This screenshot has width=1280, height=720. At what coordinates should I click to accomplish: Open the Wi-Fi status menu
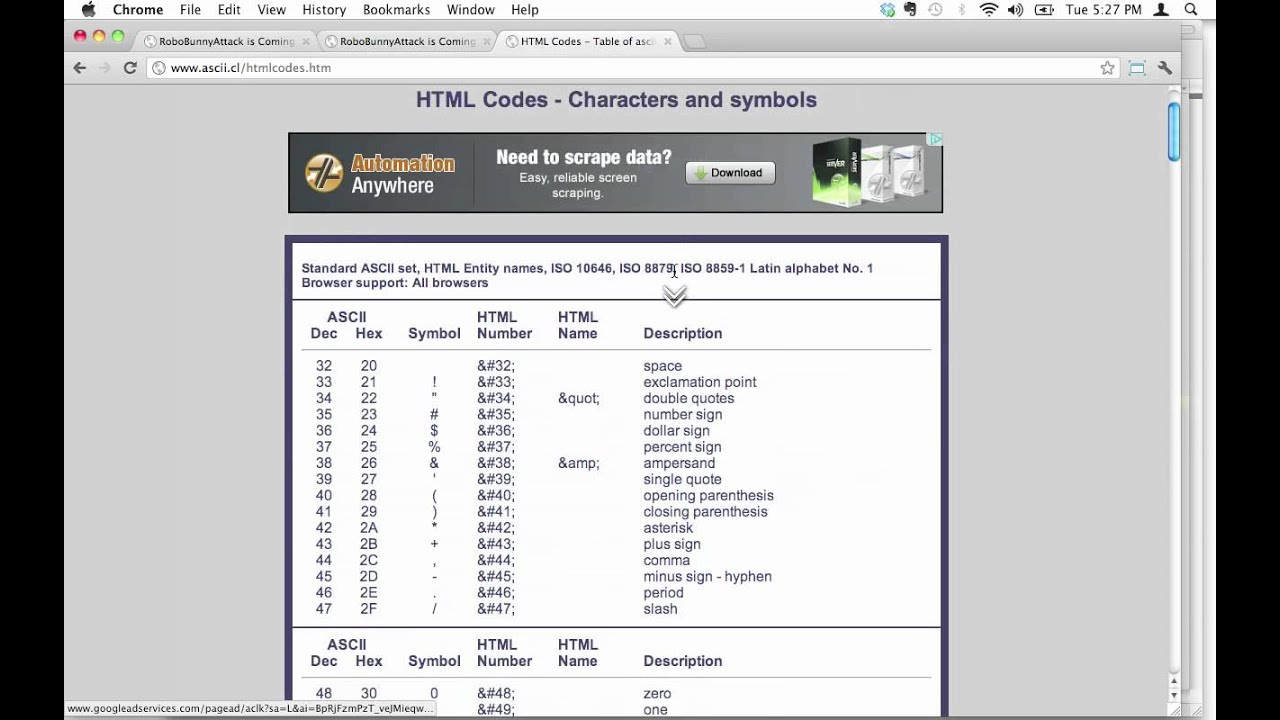click(989, 10)
